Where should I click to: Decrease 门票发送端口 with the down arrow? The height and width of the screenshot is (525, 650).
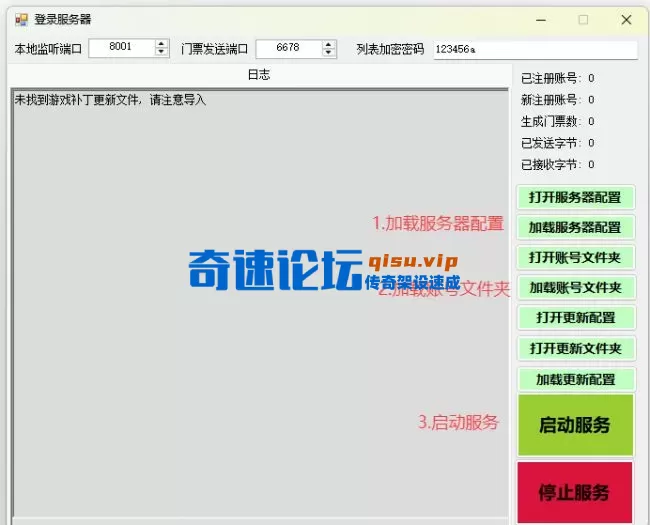[328, 52]
